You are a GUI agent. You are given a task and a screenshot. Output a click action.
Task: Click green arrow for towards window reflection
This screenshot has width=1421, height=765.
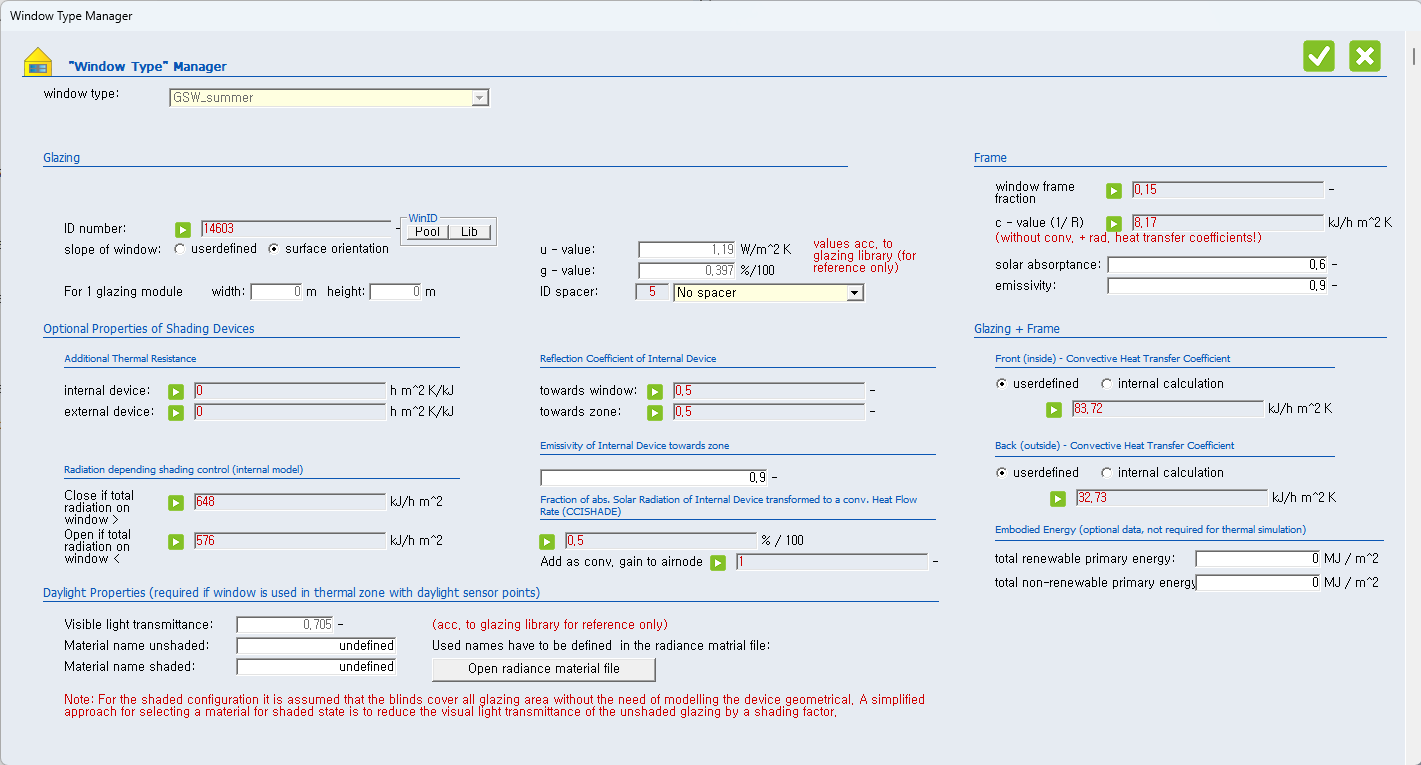tap(655, 392)
